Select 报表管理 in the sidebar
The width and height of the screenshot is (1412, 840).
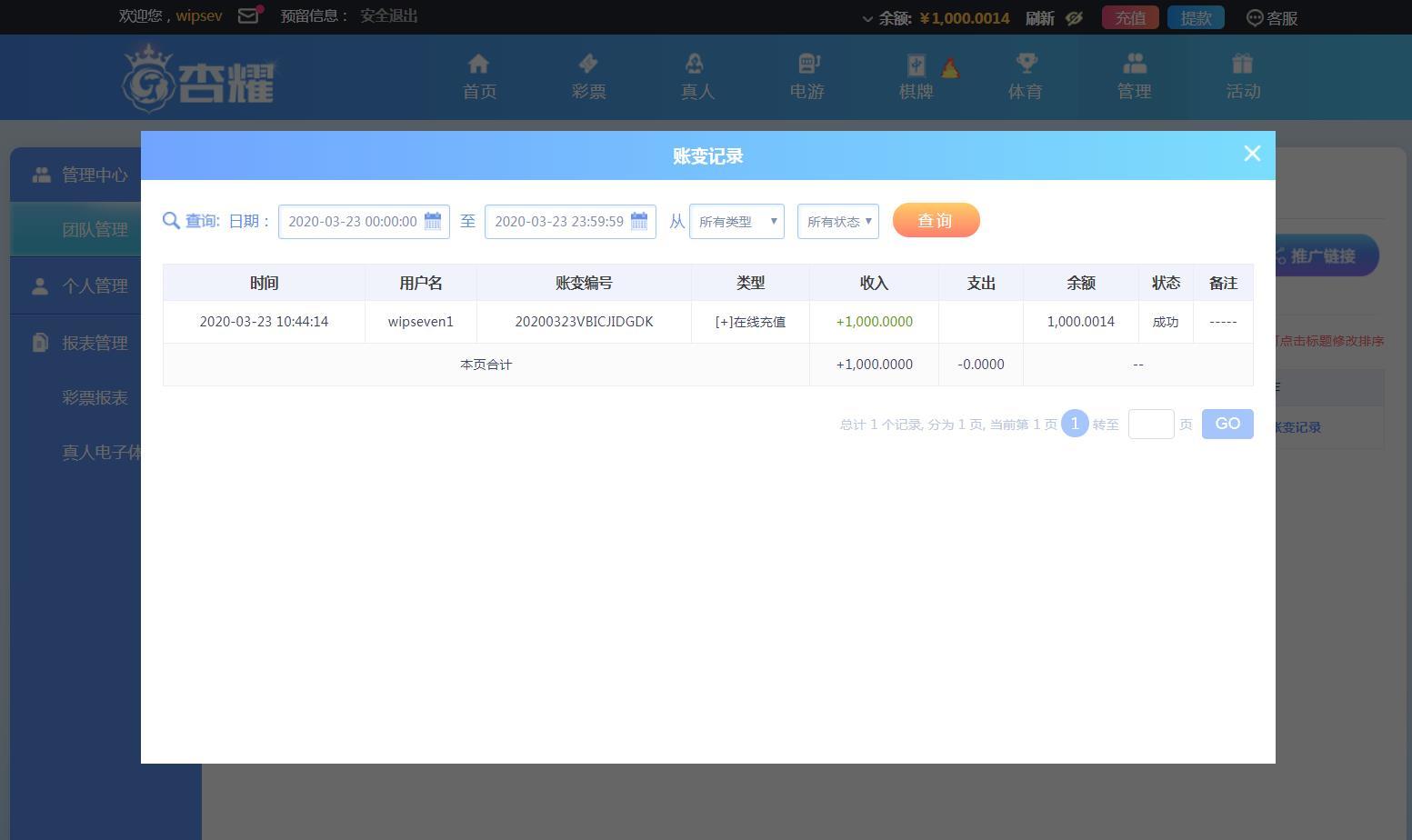[94, 344]
